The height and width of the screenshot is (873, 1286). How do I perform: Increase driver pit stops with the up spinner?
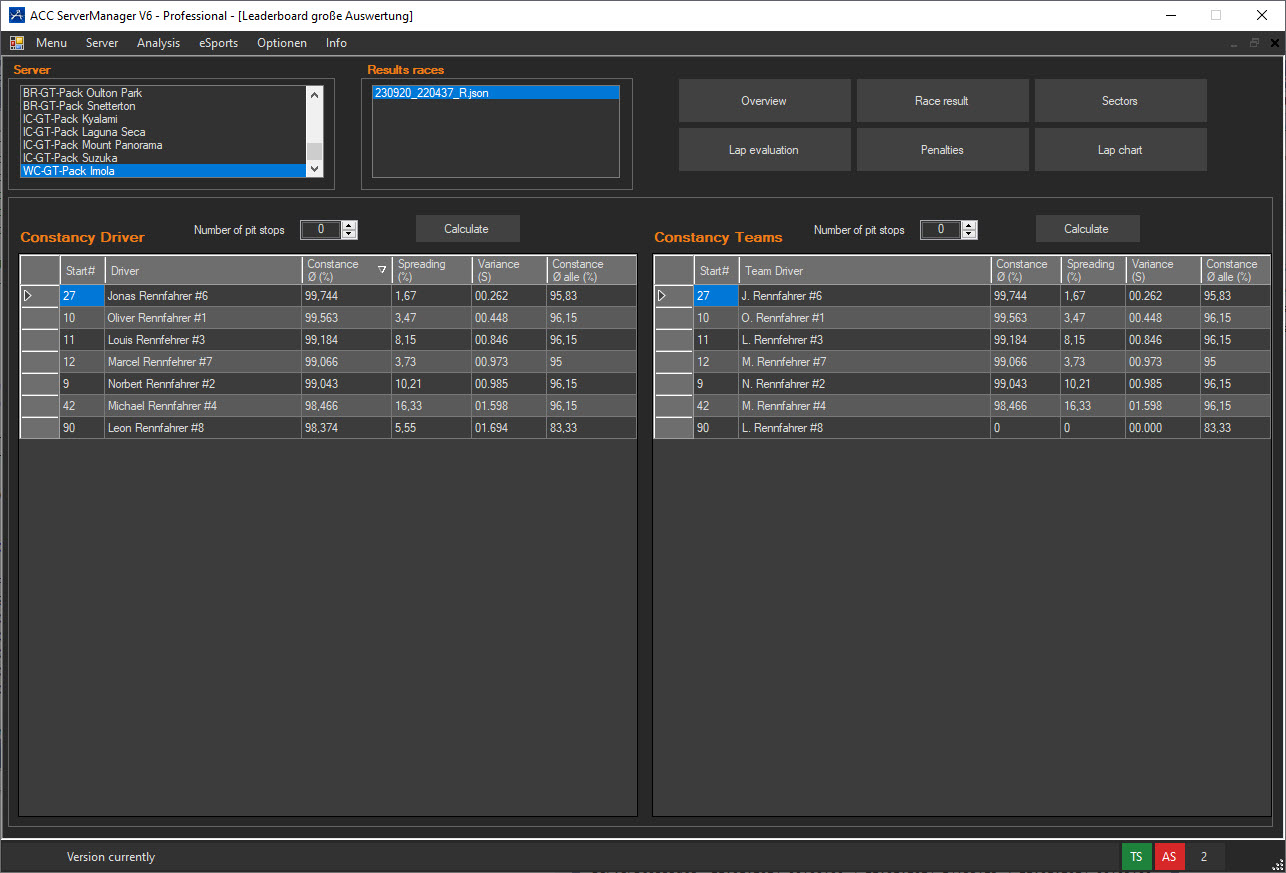(x=348, y=225)
